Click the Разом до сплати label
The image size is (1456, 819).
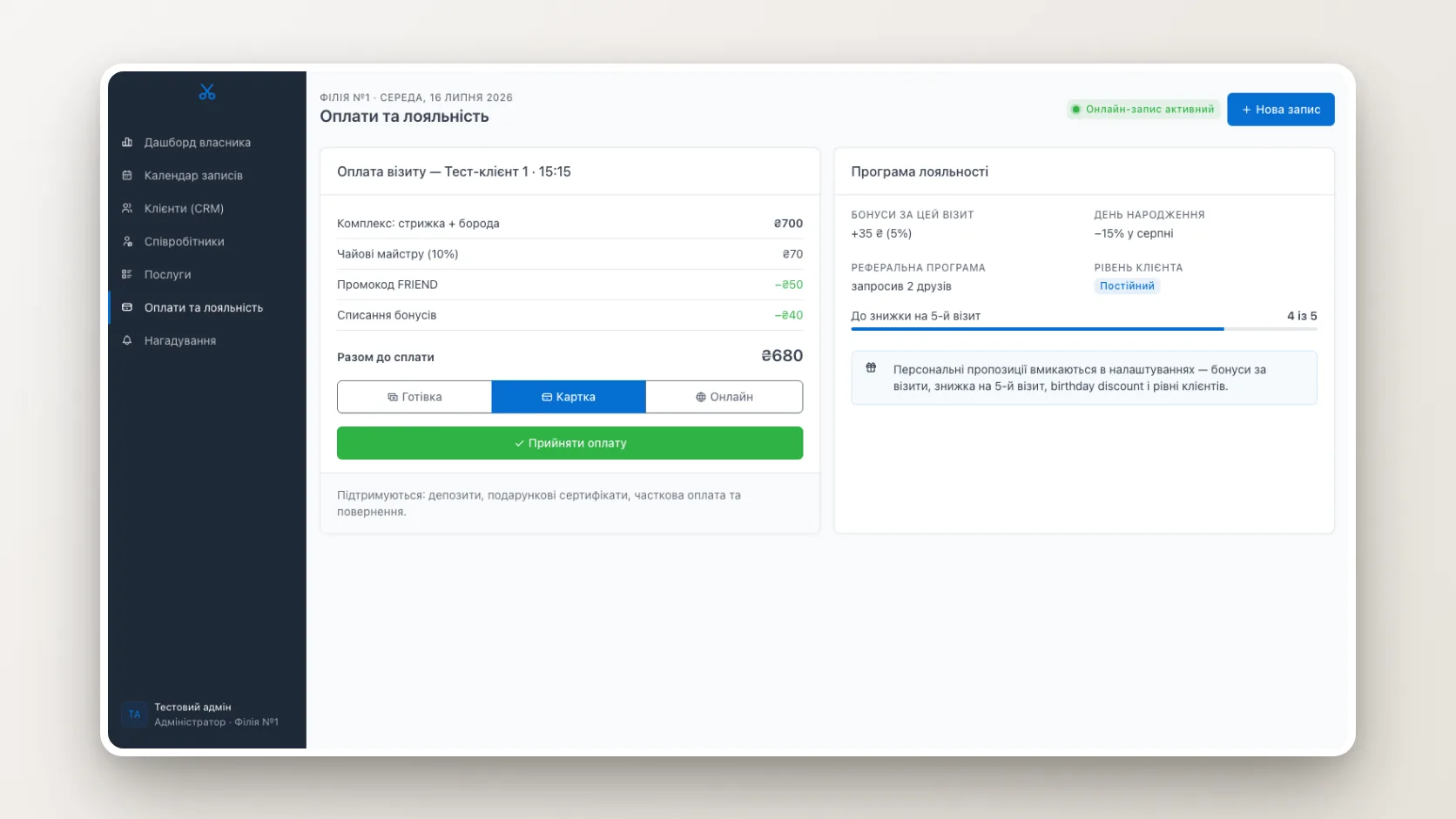(x=386, y=357)
